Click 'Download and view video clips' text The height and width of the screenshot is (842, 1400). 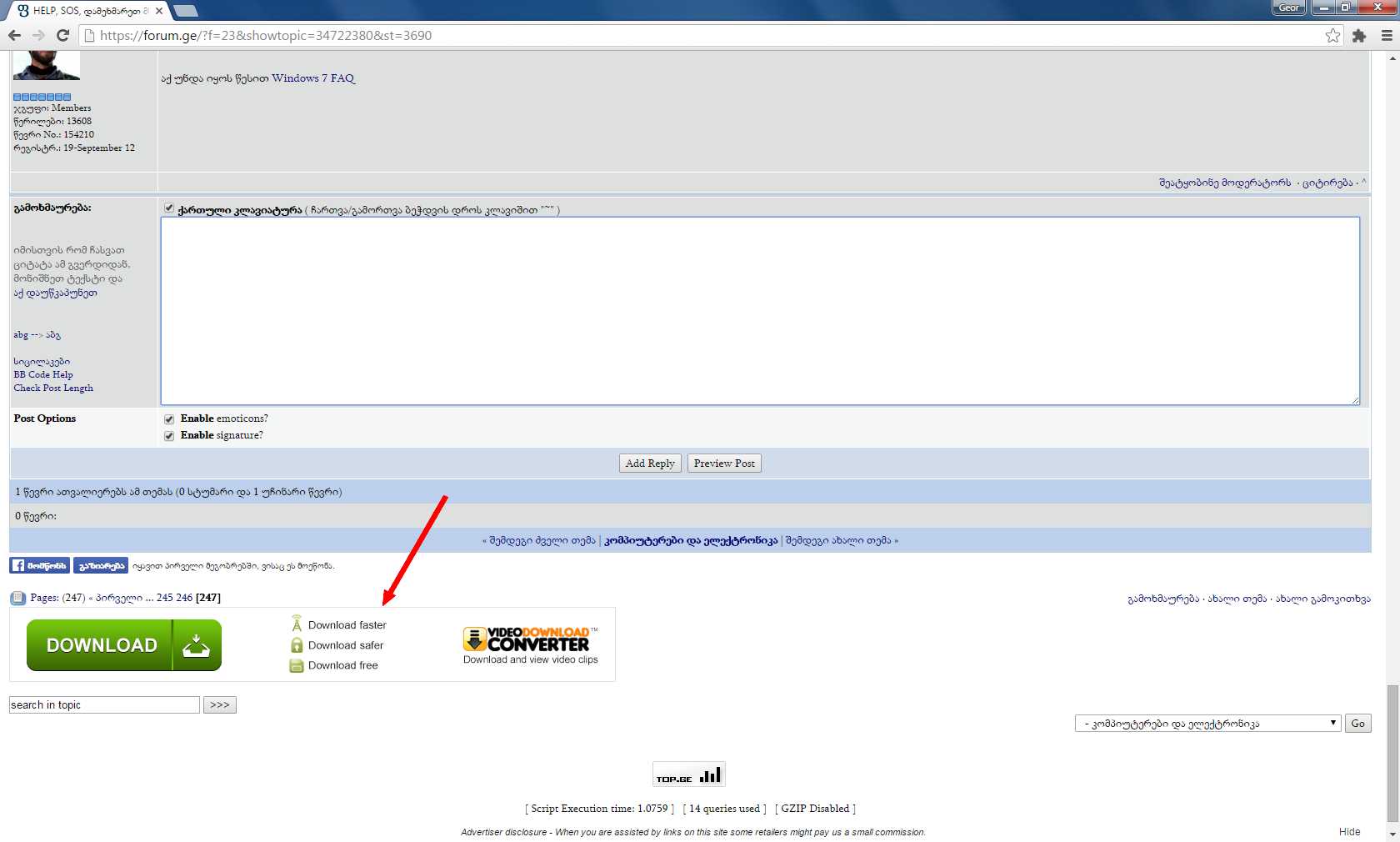point(531,659)
